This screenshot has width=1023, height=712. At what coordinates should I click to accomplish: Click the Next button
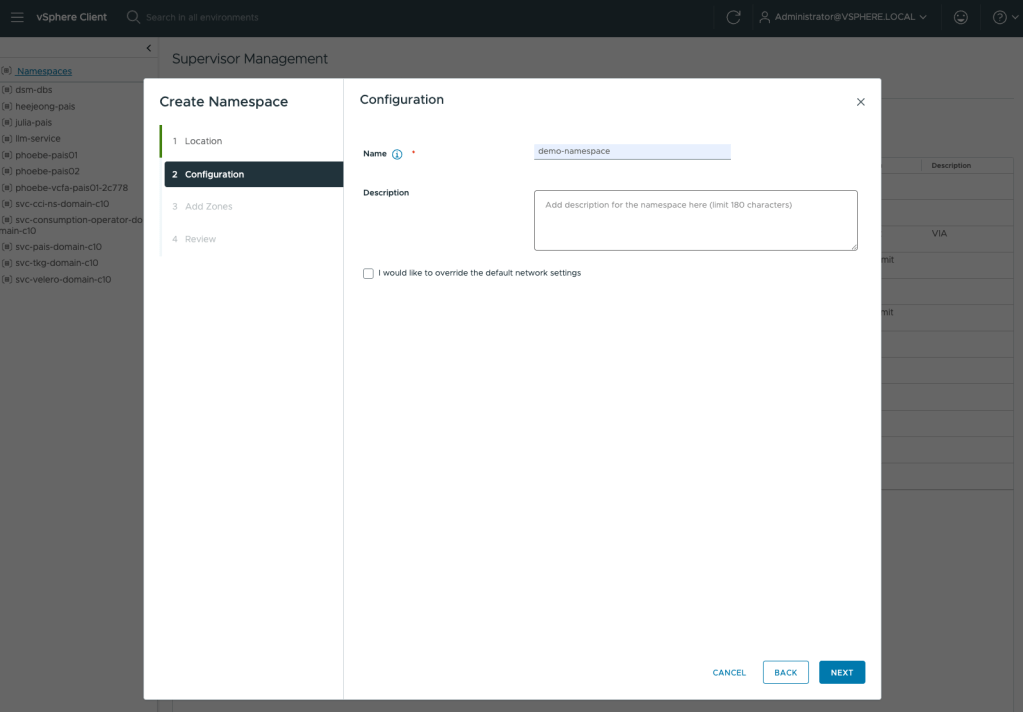841,672
